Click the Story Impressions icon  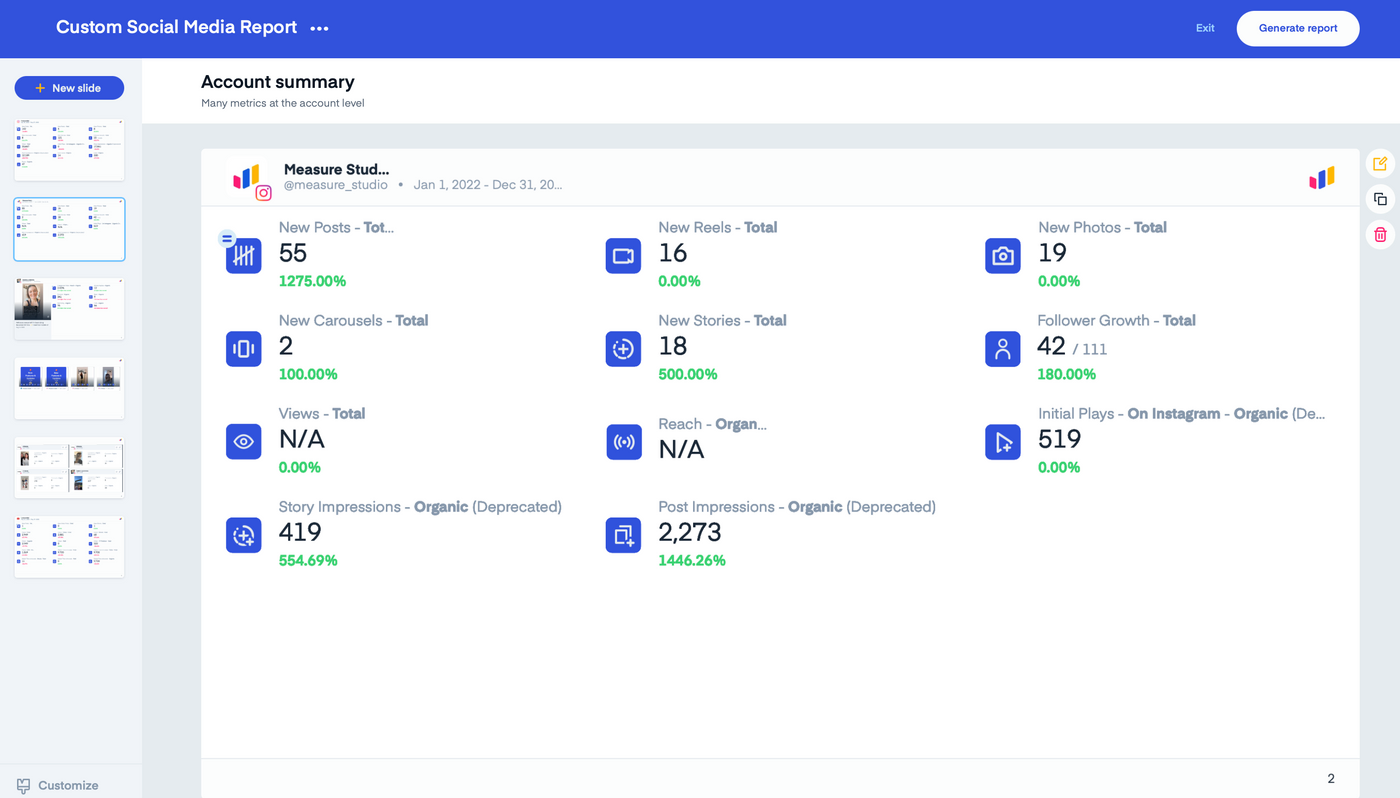pos(244,535)
